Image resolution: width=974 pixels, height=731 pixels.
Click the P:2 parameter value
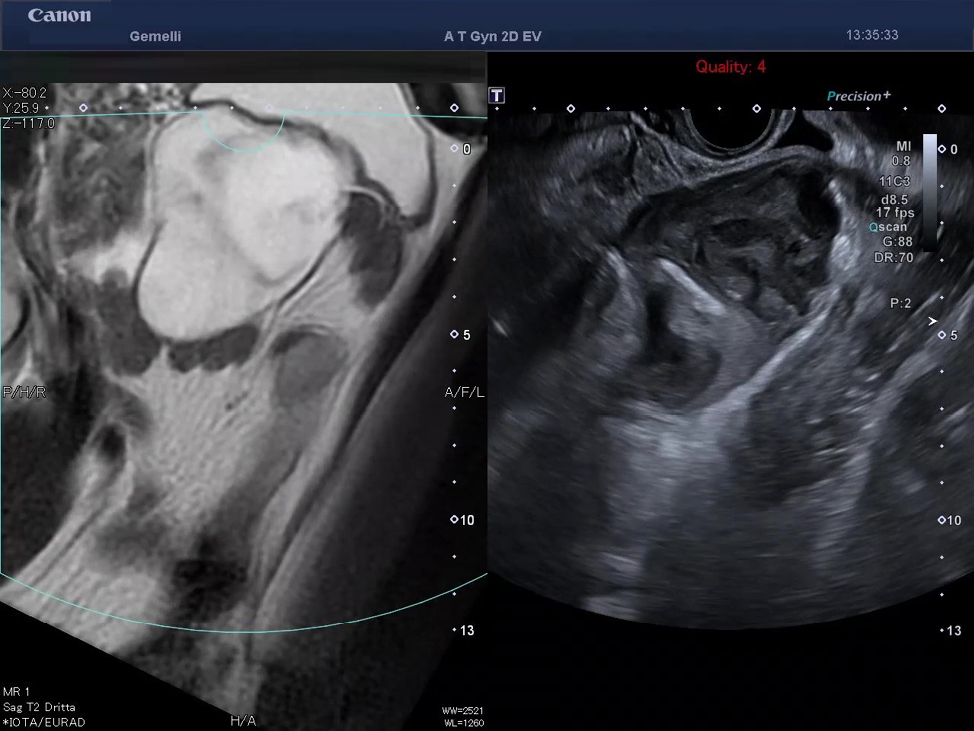pyautogui.click(x=901, y=303)
